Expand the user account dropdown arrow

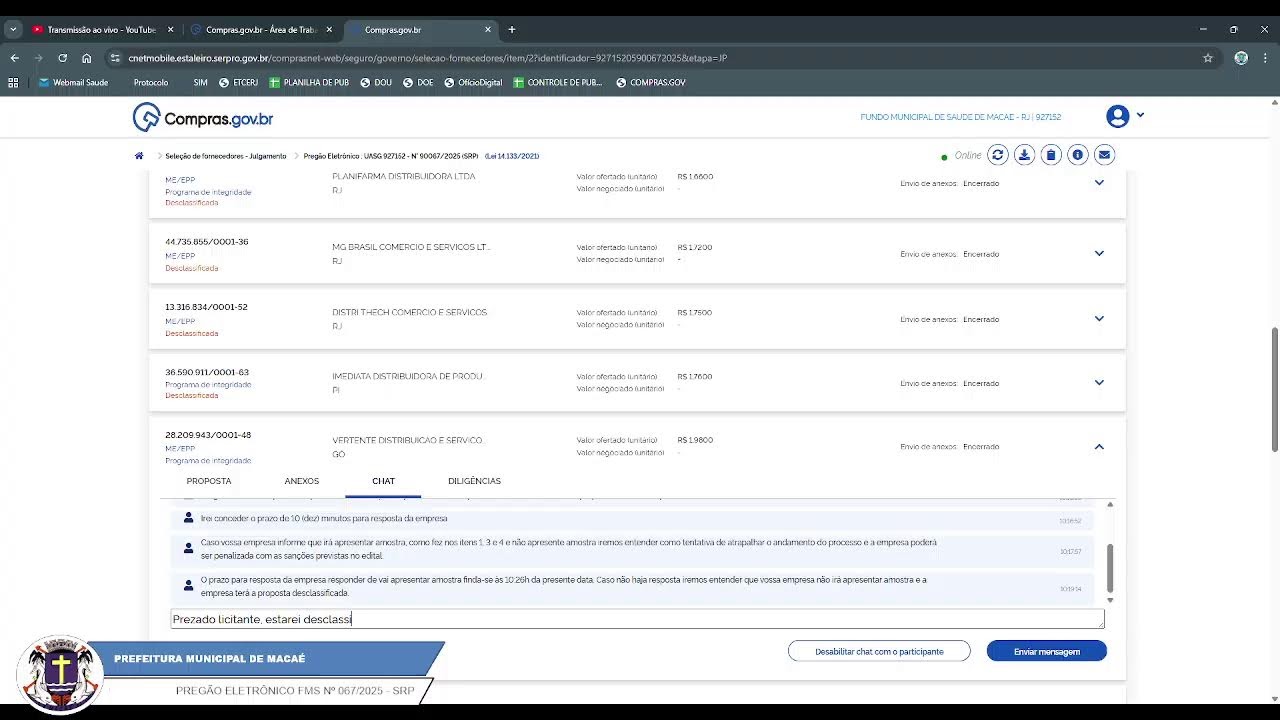pyautogui.click(x=1140, y=115)
